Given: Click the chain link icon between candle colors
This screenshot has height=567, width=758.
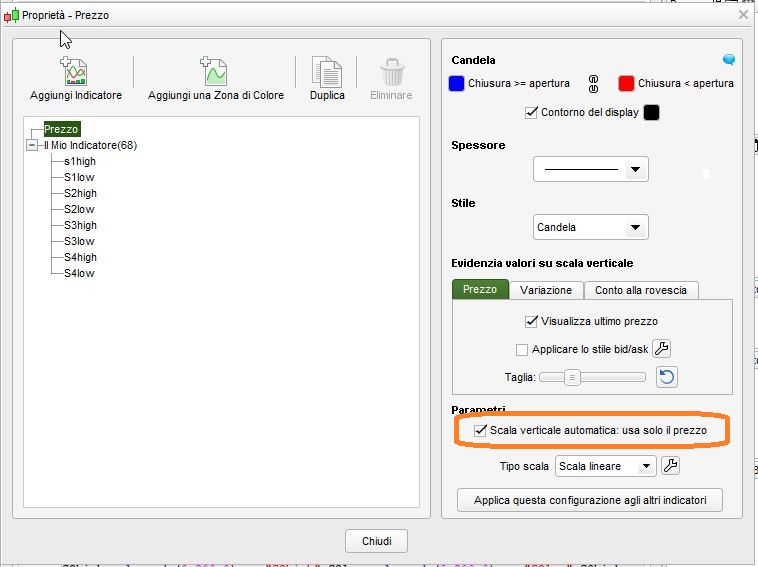Looking at the screenshot, I should click(594, 84).
